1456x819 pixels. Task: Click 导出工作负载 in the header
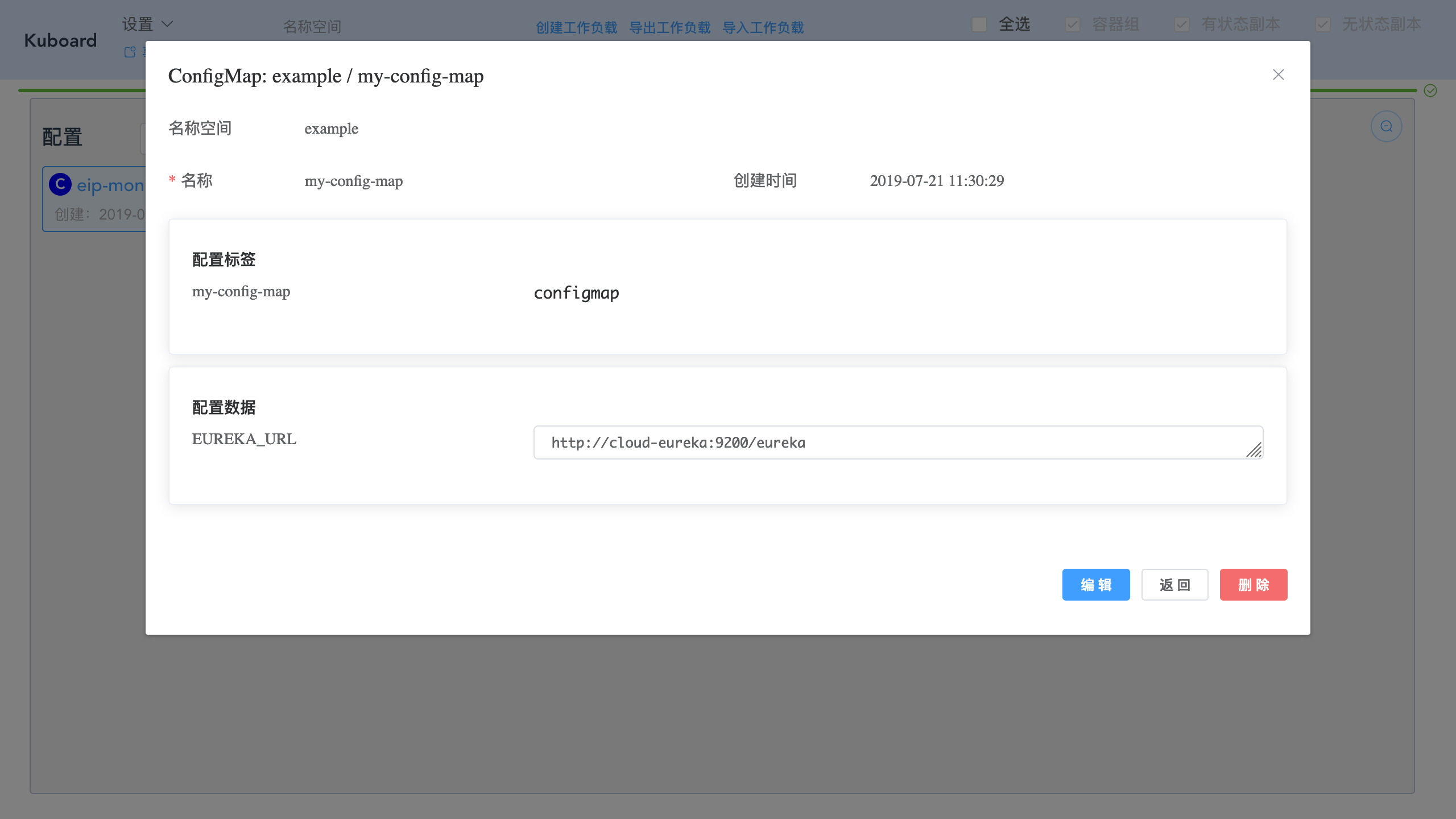point(670,27)
